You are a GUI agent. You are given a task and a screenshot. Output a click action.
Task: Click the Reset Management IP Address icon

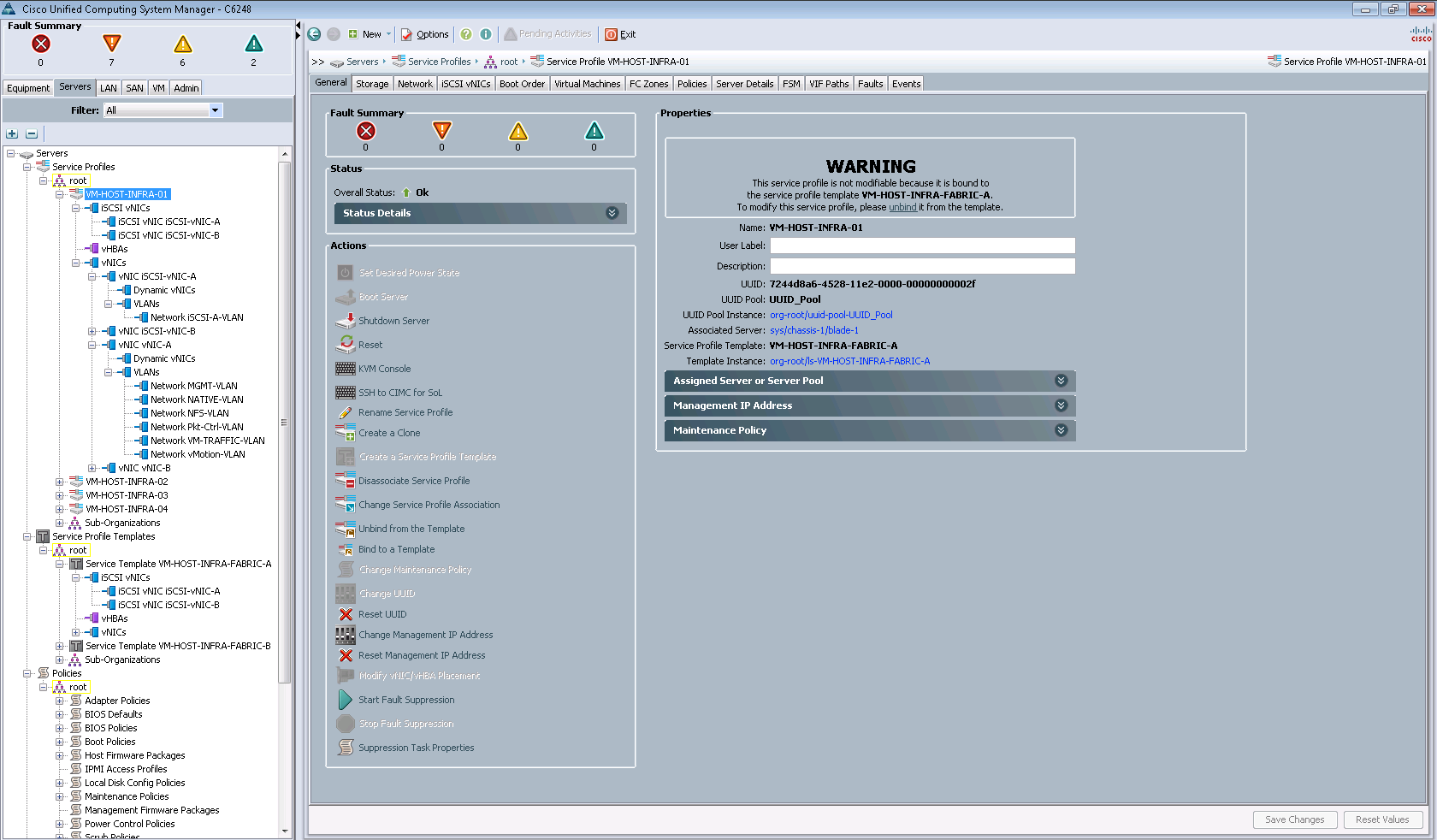[x=346, y=655]
